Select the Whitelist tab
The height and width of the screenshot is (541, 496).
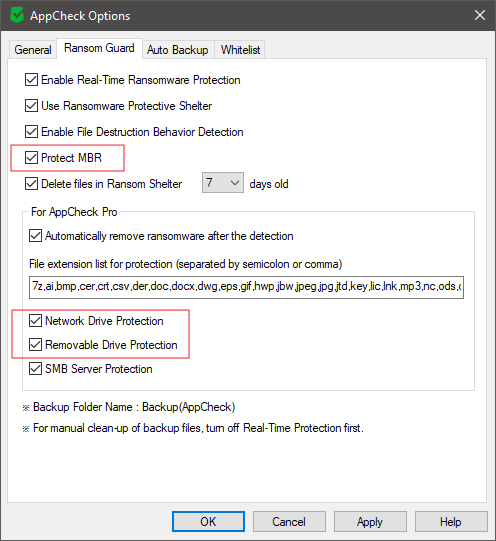point(240,50)
